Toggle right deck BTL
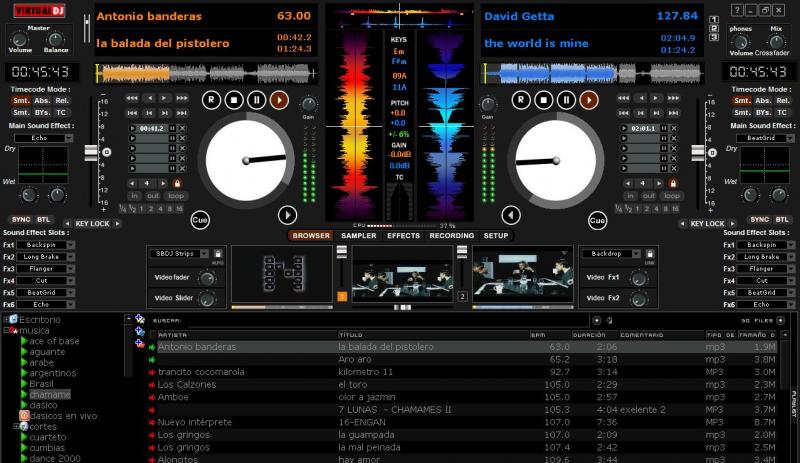Viewport: 800px width, 463px height. coord(782,220)
